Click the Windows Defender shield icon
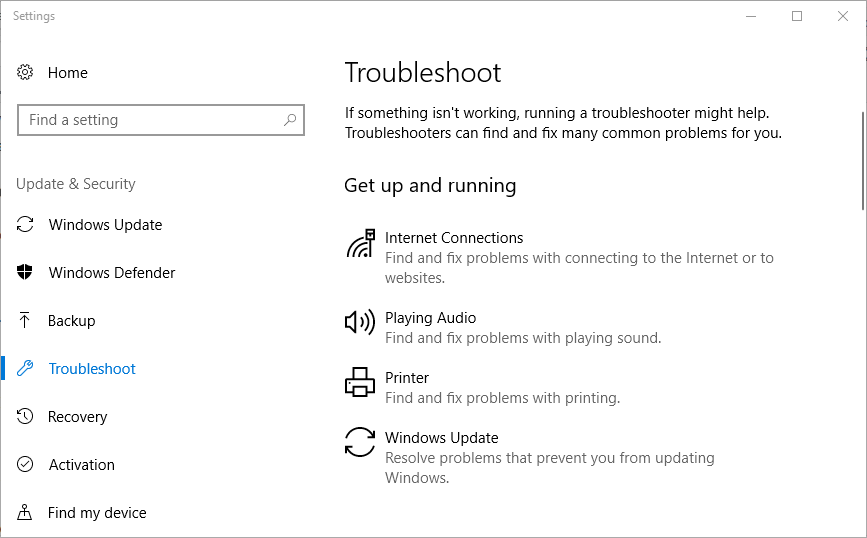This screenshot has height=538, width=867. click(26, 273)
